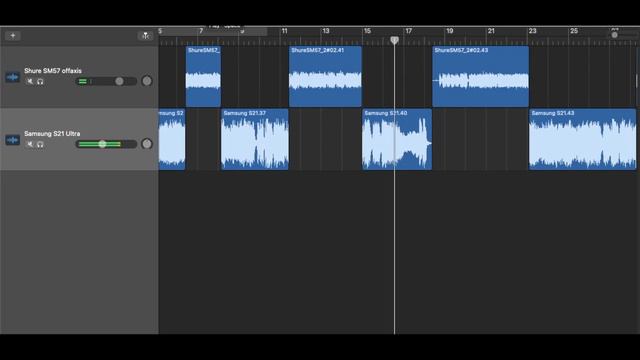
Task: Click bar 23 in the timeline ruler
Action: click(x=532, y=31)
